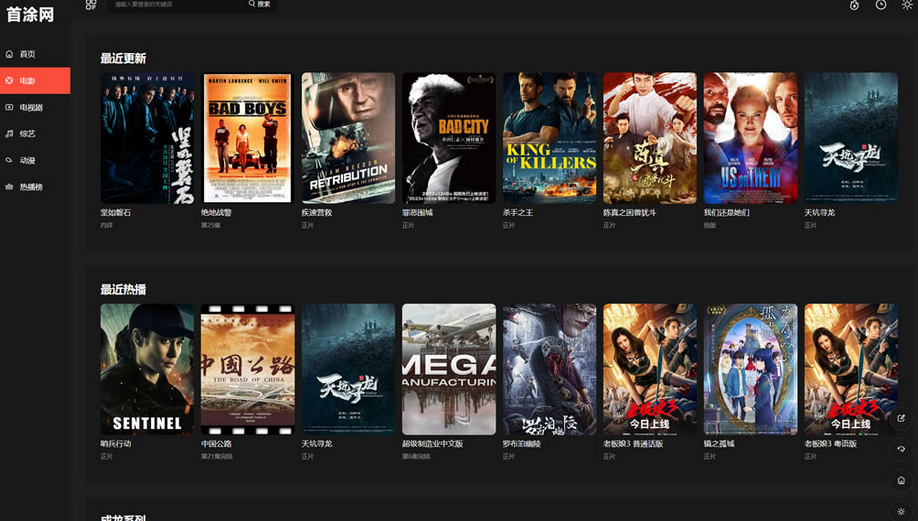Select 电影 in the sidebar

tap(35, 81)
